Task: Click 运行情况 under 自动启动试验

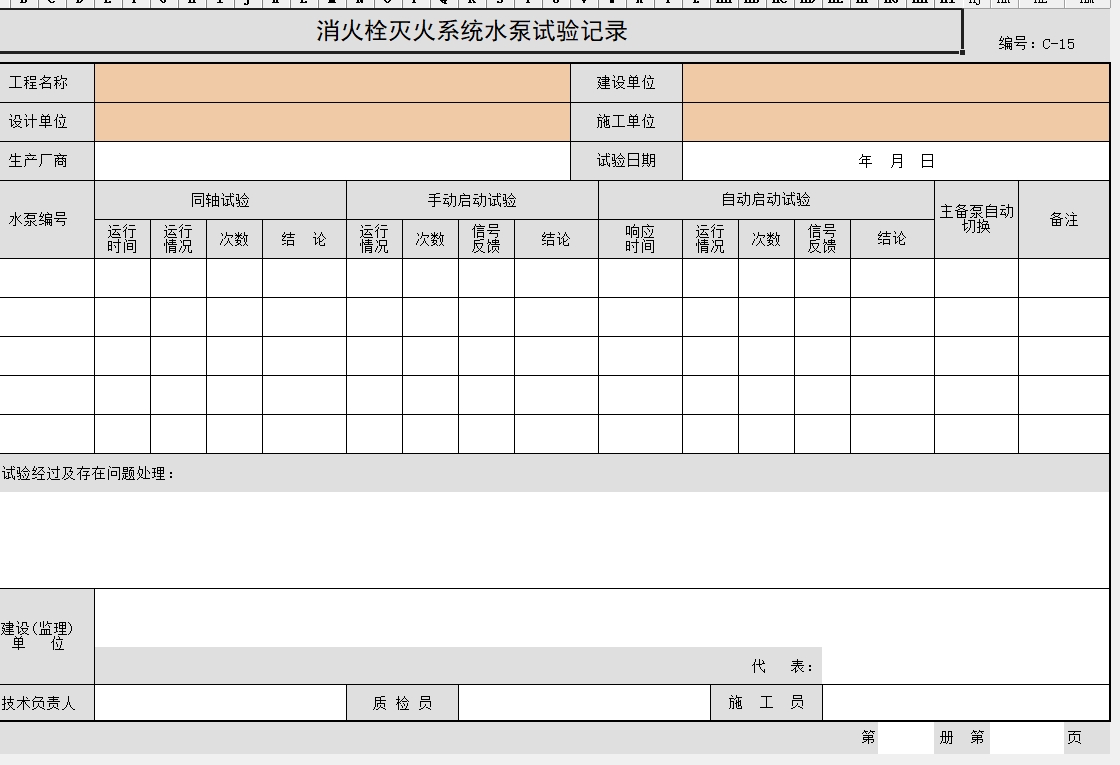Action: coord(710,239)
